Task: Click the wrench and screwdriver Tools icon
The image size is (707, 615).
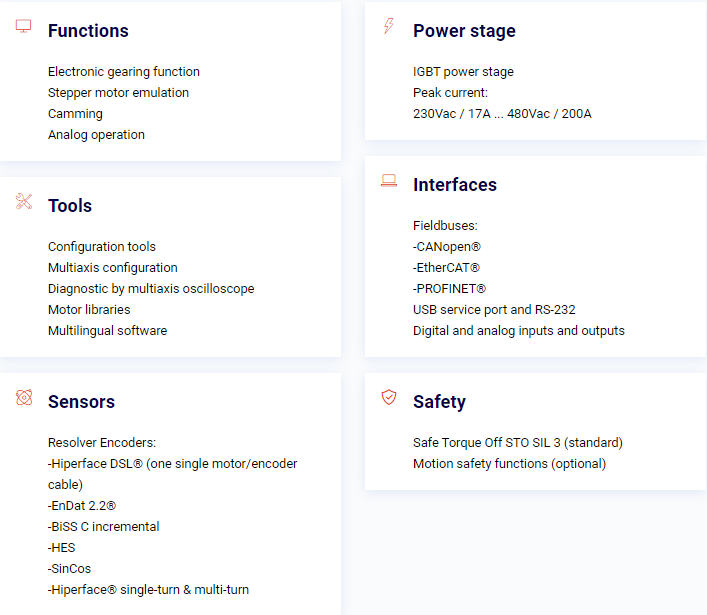Action: [x=24, y=201]
